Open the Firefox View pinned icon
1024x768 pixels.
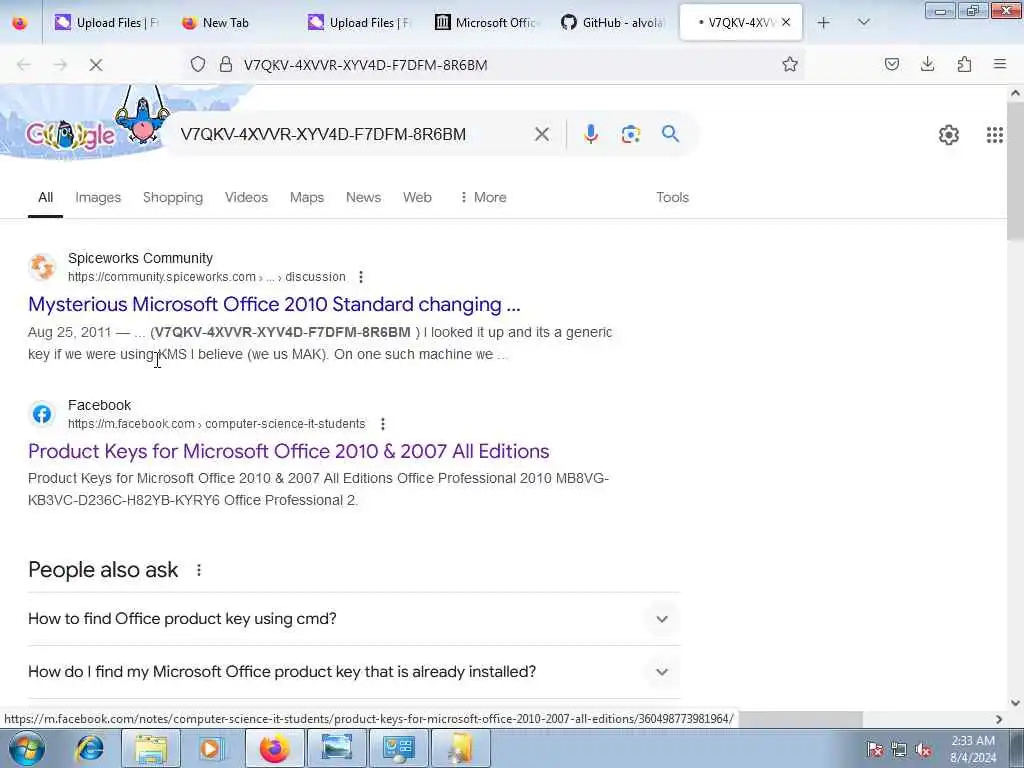tap(20, 23)
